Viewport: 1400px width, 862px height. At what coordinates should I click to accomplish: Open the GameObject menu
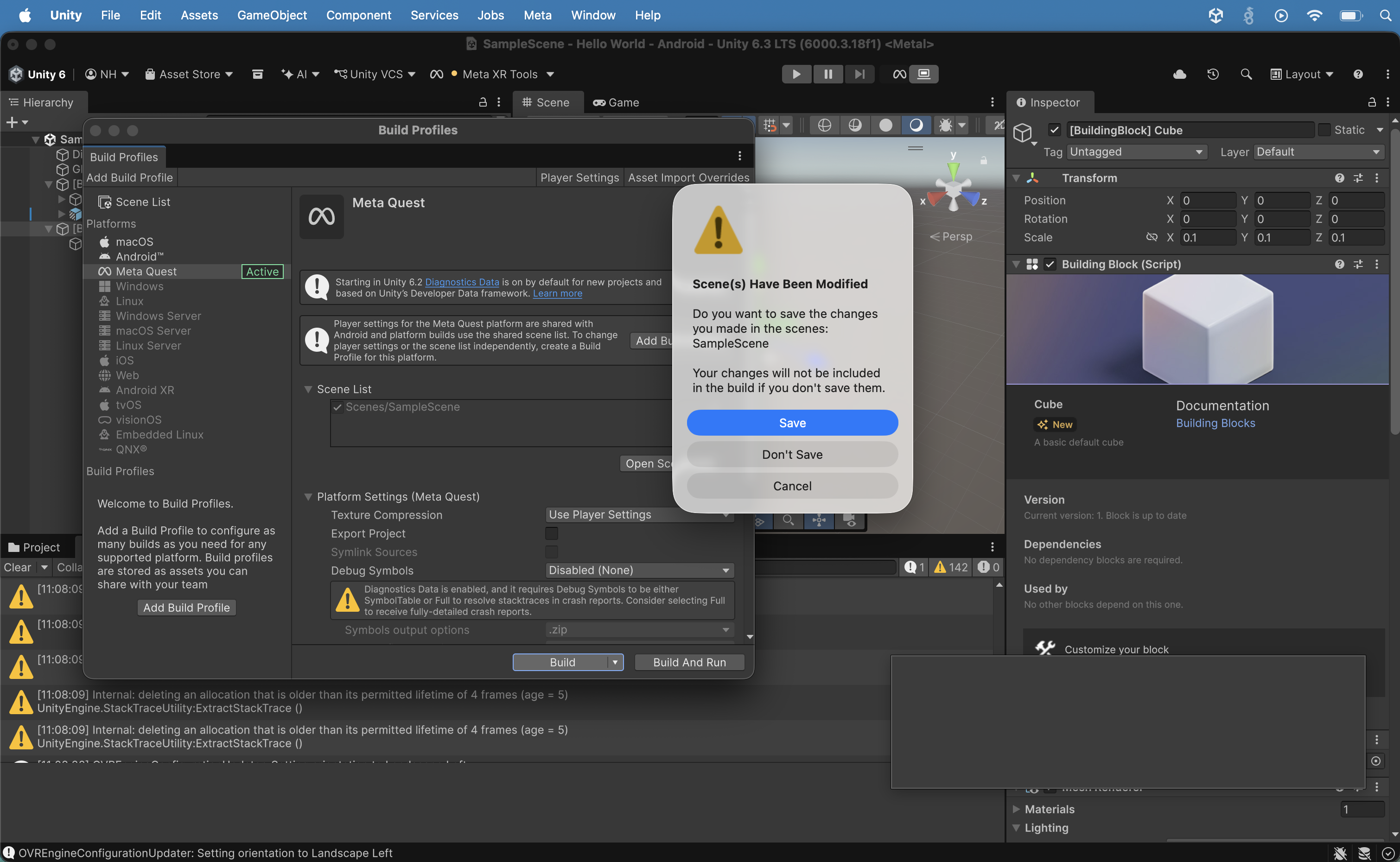tap(272, 15)
